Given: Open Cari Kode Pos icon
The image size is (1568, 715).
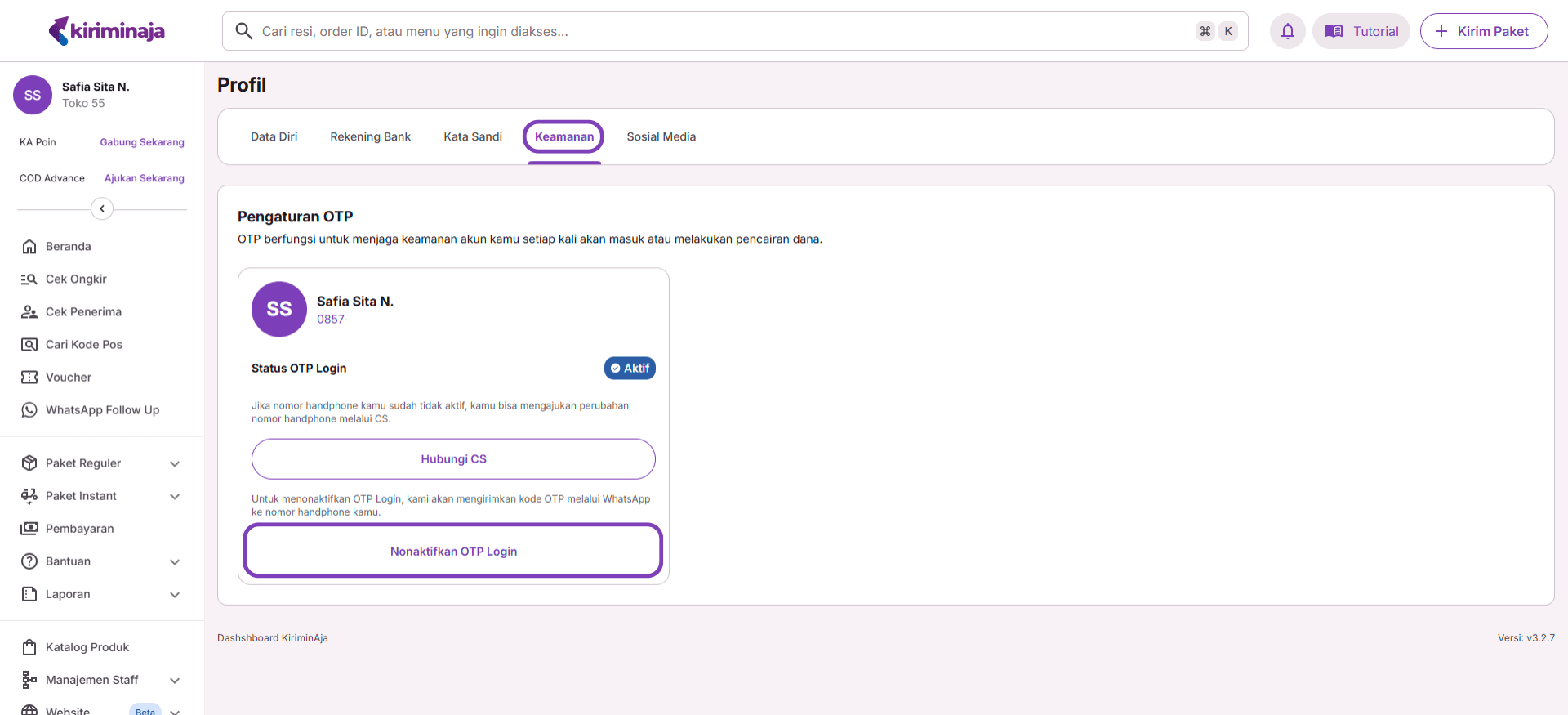Looking at the screenshot, I should (x=29, y=345).
